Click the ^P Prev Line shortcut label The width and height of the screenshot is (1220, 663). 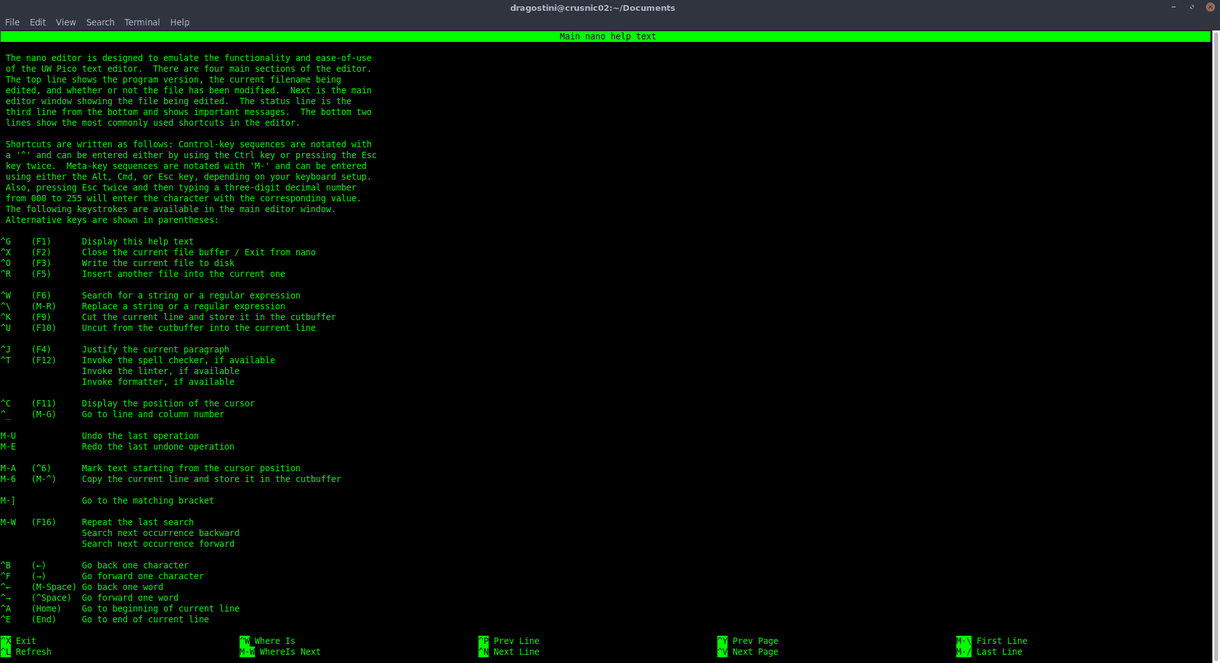[509, 641]
